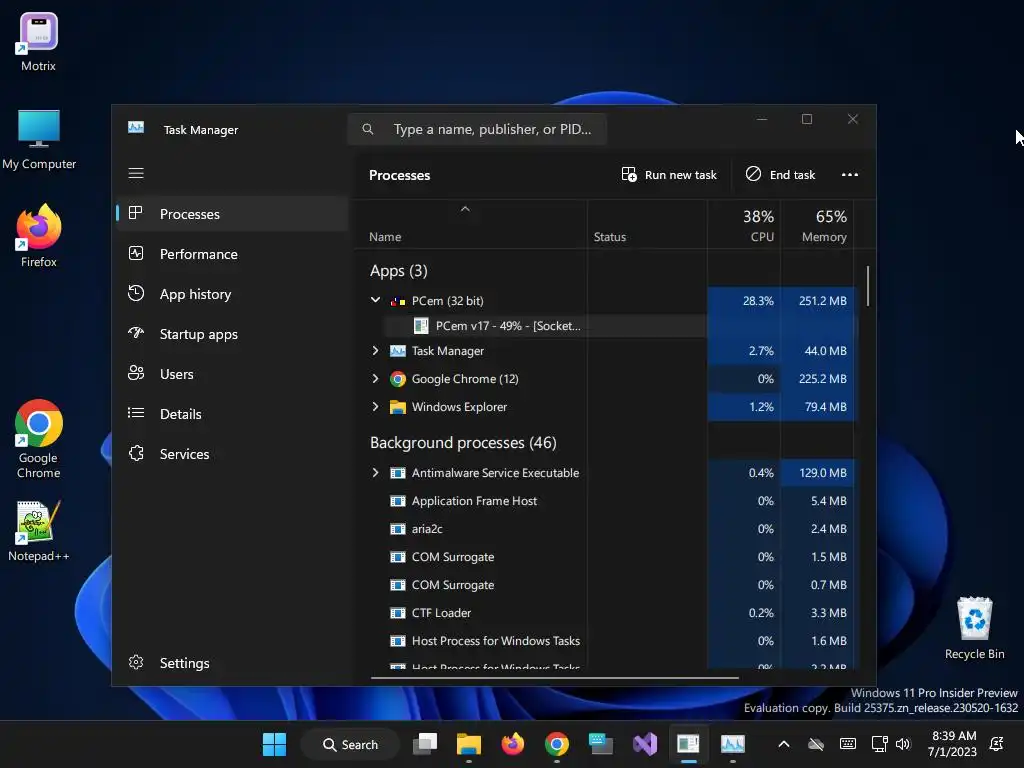
Task: Click the Apps (3) group header
Action: pos(398,271)
